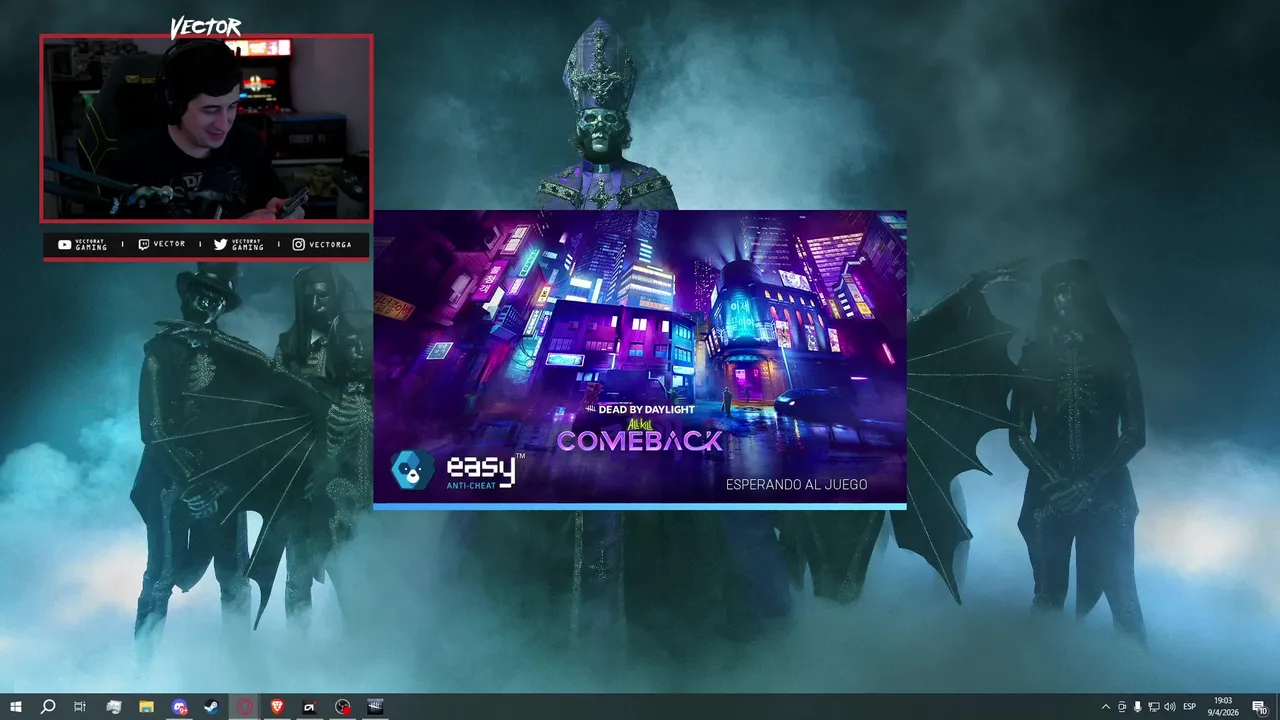Click the Twitch 'VECTOR' label
The height and width of the screenshot is (720, 1280).
[x=162, y=244]
